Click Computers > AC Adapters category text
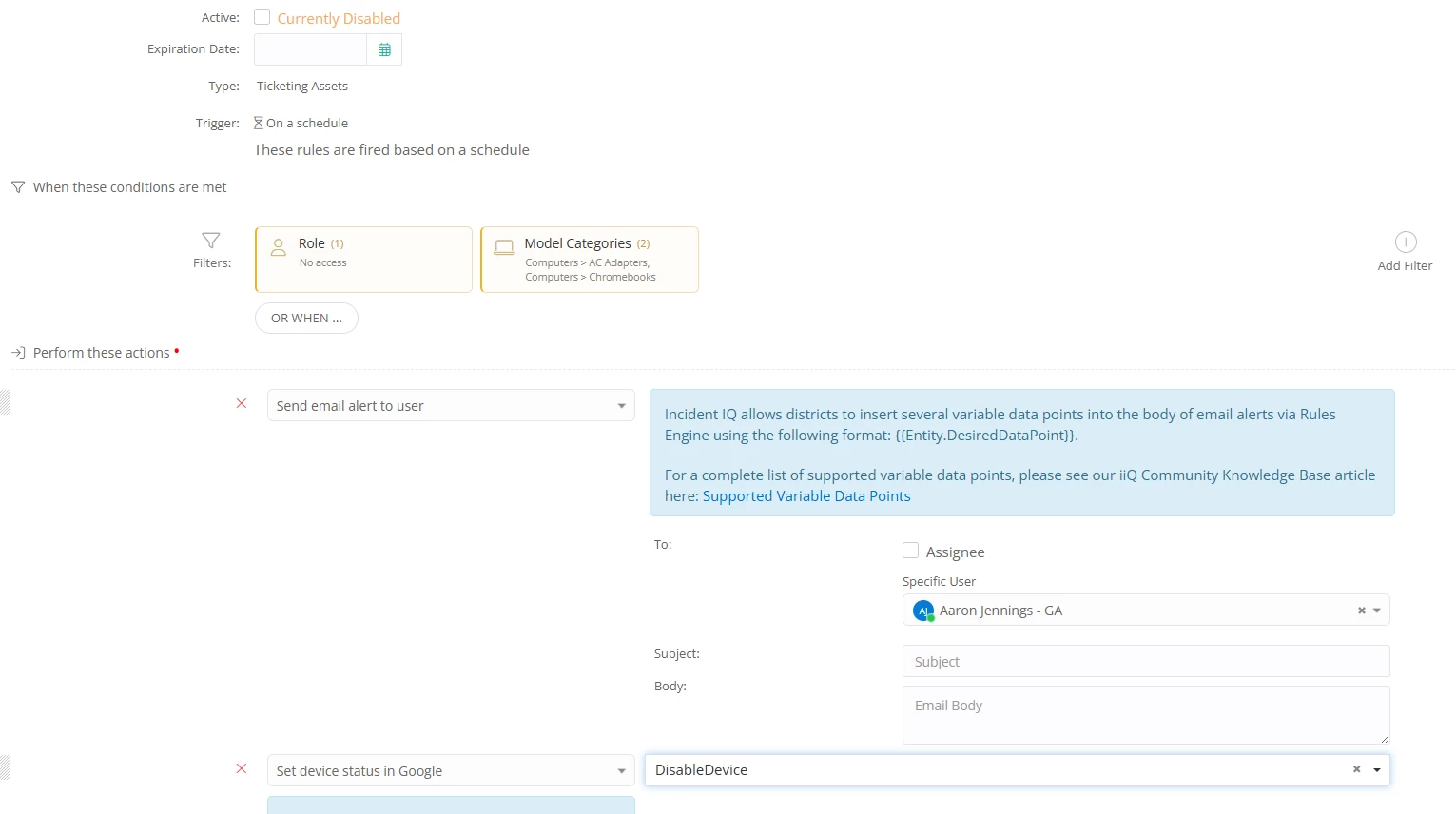Screen dimensions: 1456x814 coord(587,262)
